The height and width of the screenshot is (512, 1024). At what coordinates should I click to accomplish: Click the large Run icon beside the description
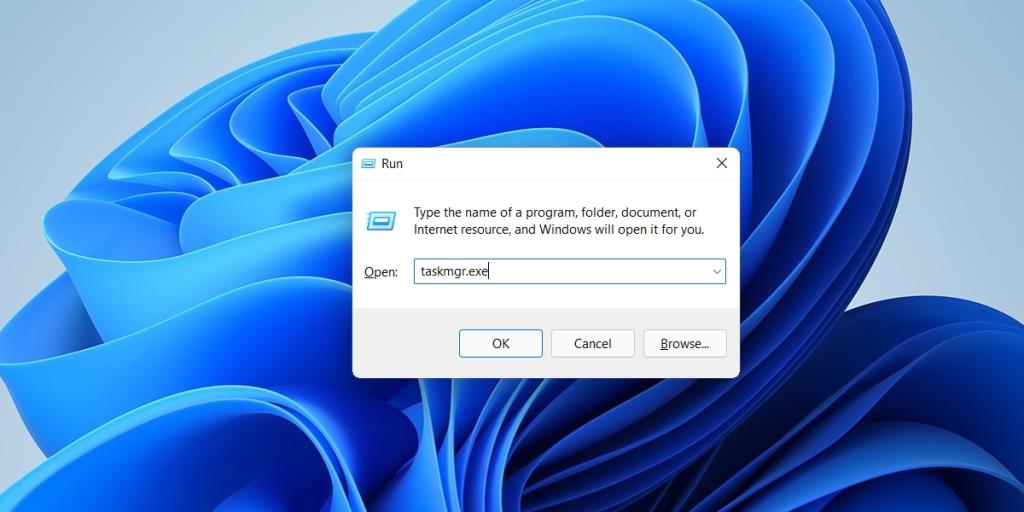point(381,221)
